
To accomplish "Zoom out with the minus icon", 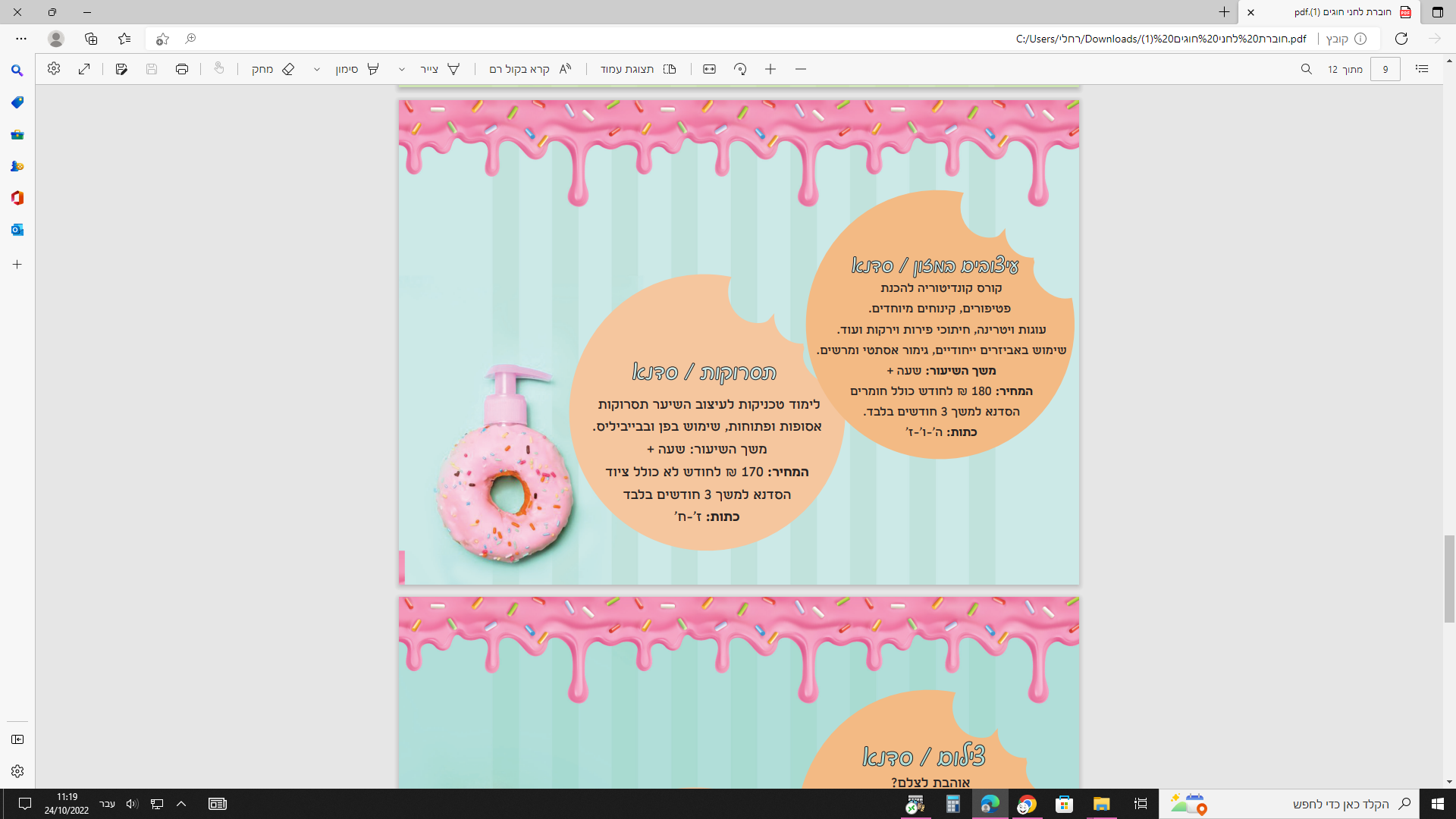I will [x=801, y=69].
